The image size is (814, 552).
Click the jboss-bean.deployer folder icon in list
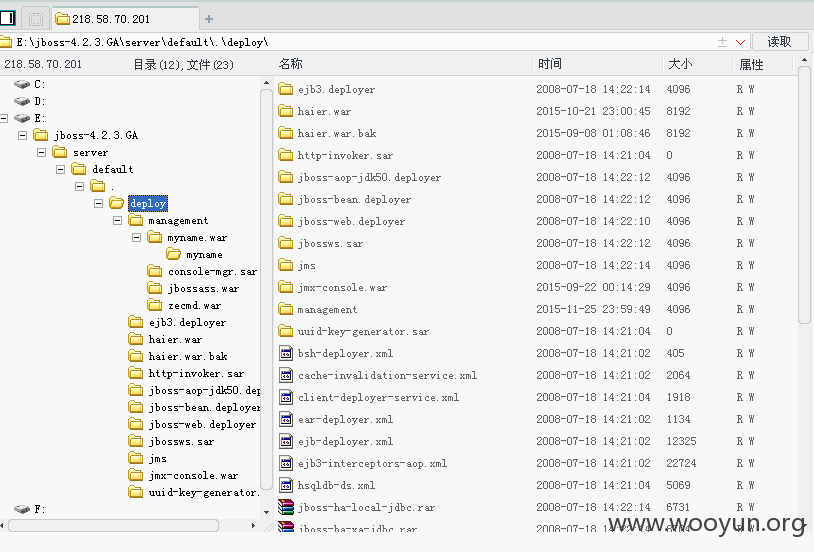pyautogui.click(x=286, y=199)
